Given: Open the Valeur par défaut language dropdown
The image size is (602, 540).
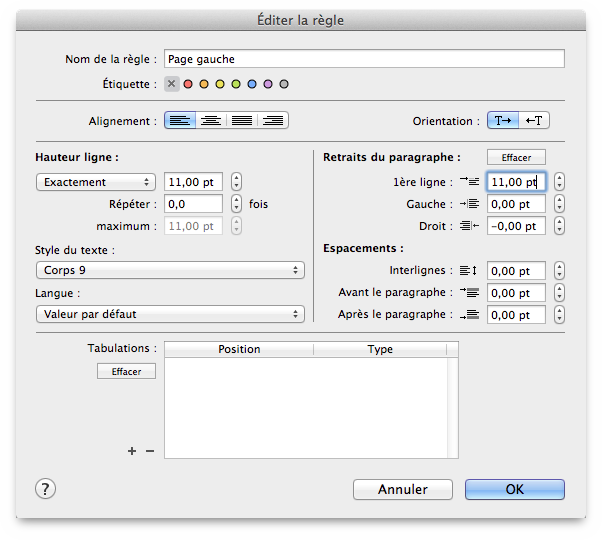Looking at the screenshot, I should click(170, 314).
